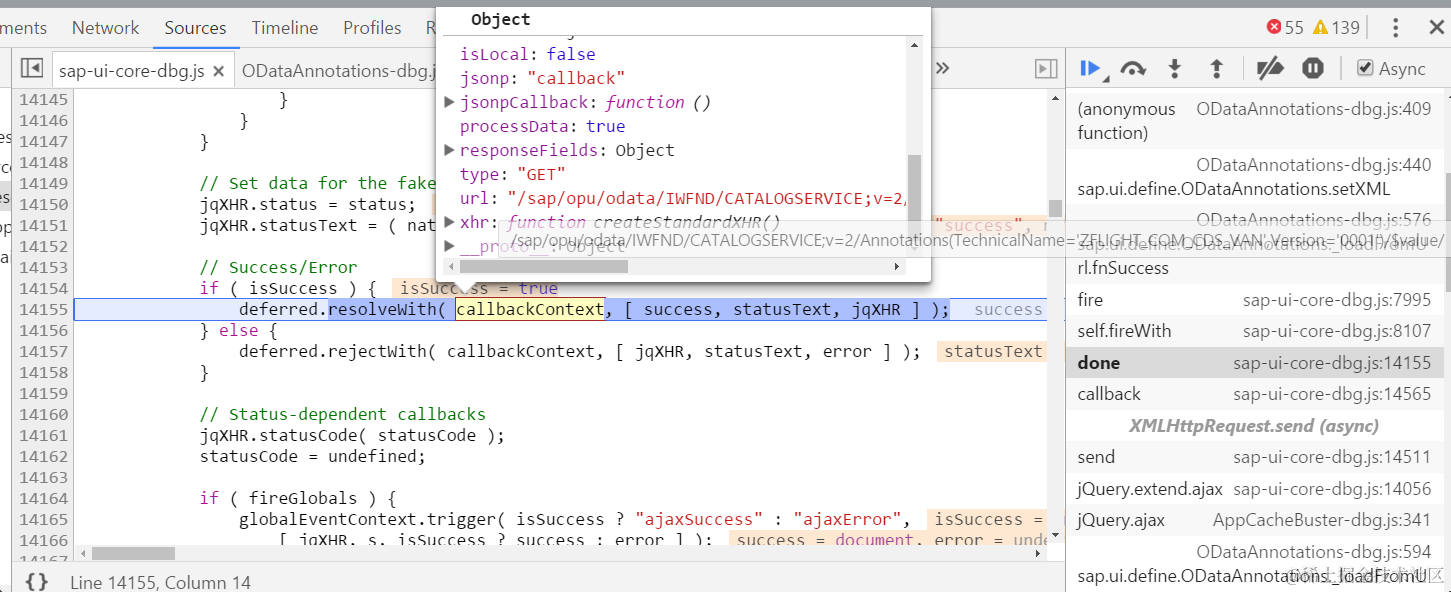Set breakpoint on line number 14164
Viewport: 1451px width, 592px height.
tap(43, 498)
